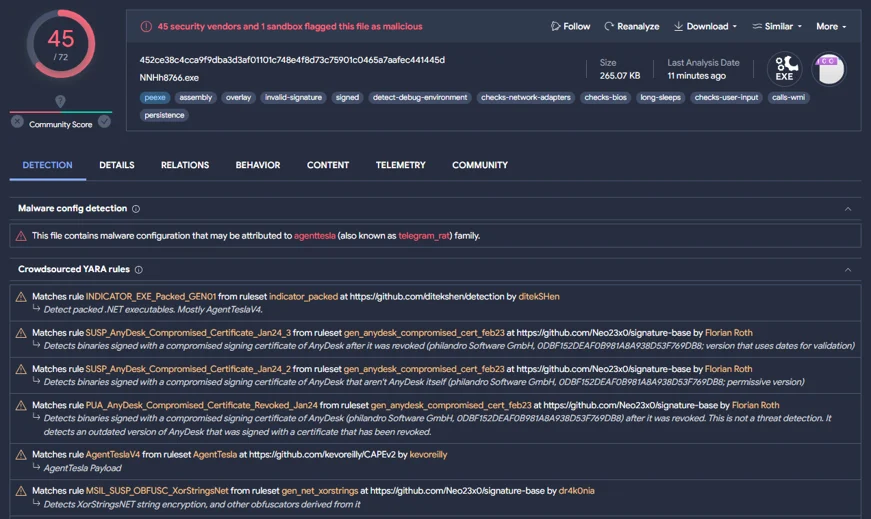Click the location pin above Community Score
Image resolution: width=871 pixels, height=519 pixels.
tap(60, 101)
